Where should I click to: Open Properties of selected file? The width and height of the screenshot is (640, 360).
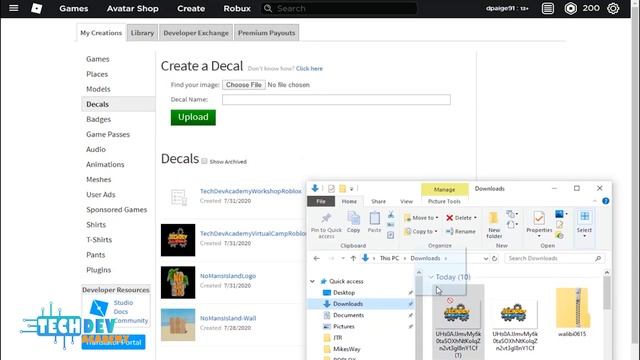point(539,224)
